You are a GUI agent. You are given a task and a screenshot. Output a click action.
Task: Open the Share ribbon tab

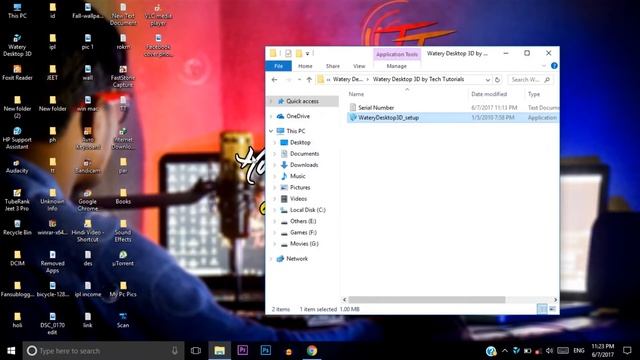click(x=333, y=66)
